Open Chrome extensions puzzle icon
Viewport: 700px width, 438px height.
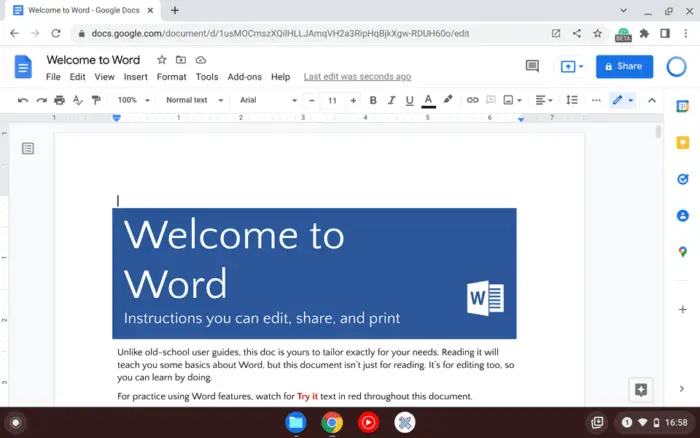(x=644, y=33)
